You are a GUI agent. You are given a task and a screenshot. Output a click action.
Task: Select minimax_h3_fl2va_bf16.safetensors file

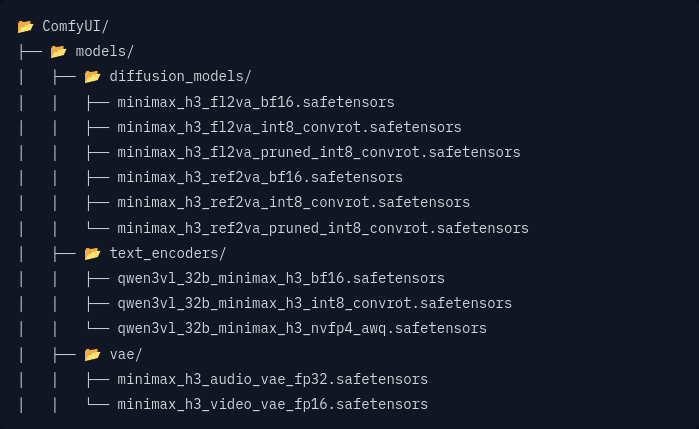[256, 103]
